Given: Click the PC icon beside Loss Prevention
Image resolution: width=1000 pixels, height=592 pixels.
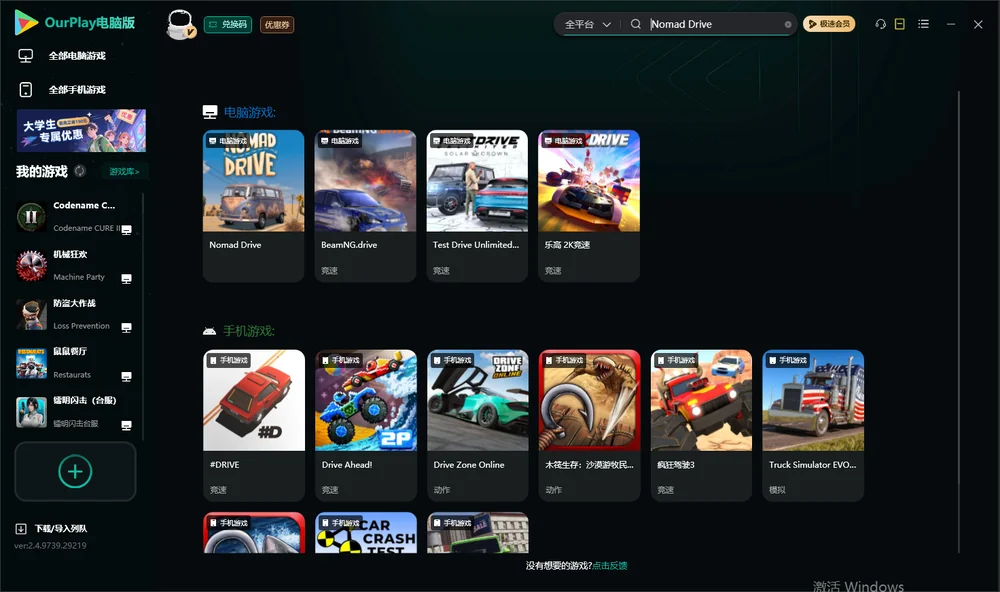Looking at the screenshot, I should [126, 328].
